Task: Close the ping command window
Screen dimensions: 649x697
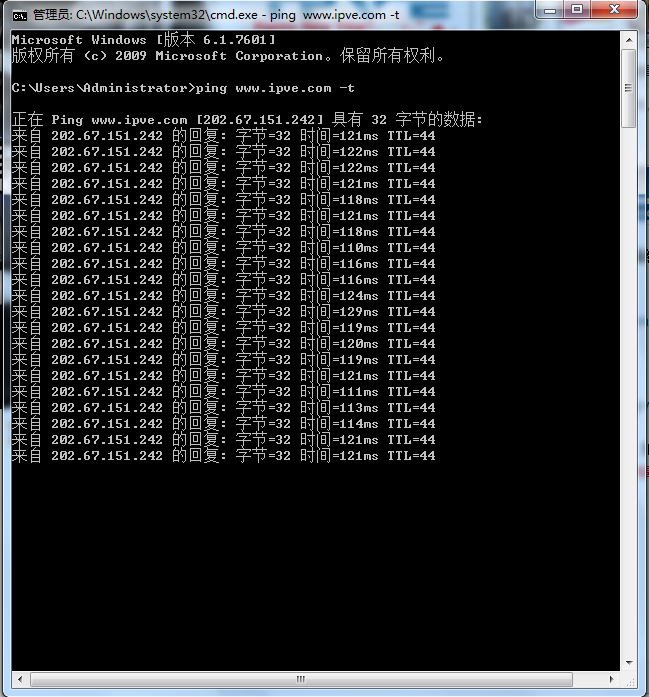Action: click(x=614, y=10)
